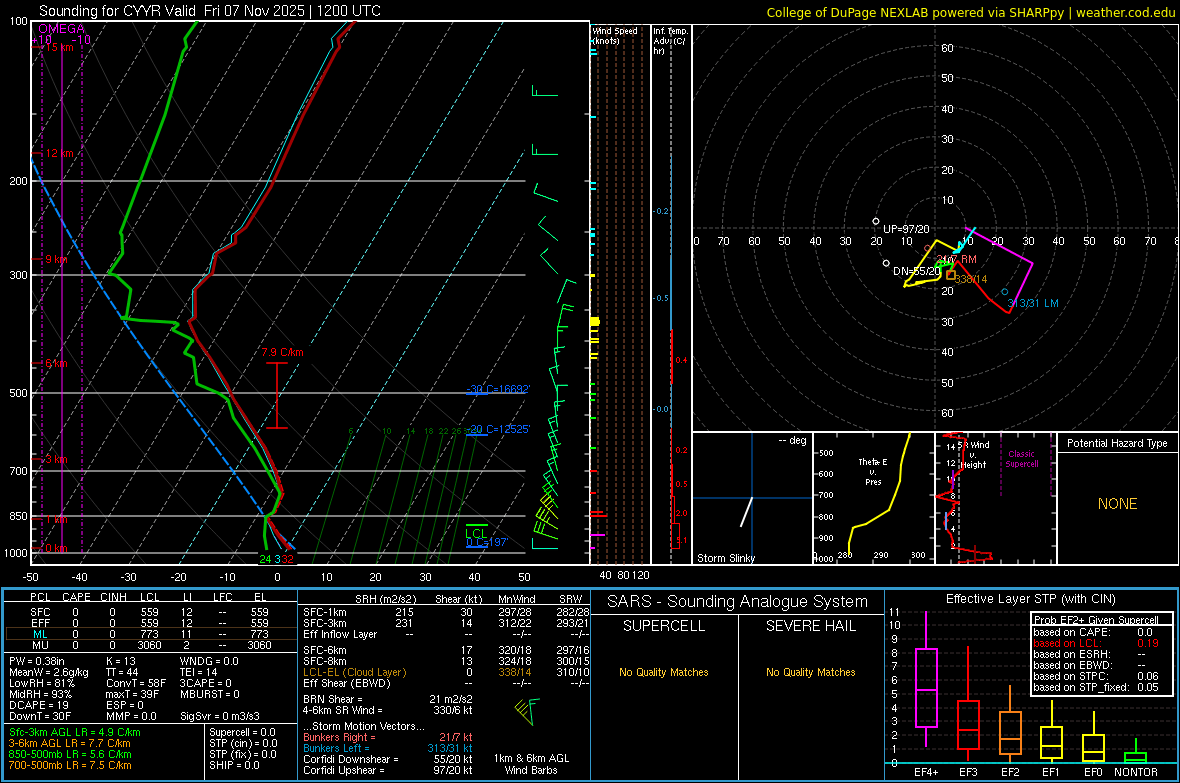This screenshot has width=1180, height=783.
Task: Click the 'SRH (m2/s2)' column header
Action: click(385, 599)
